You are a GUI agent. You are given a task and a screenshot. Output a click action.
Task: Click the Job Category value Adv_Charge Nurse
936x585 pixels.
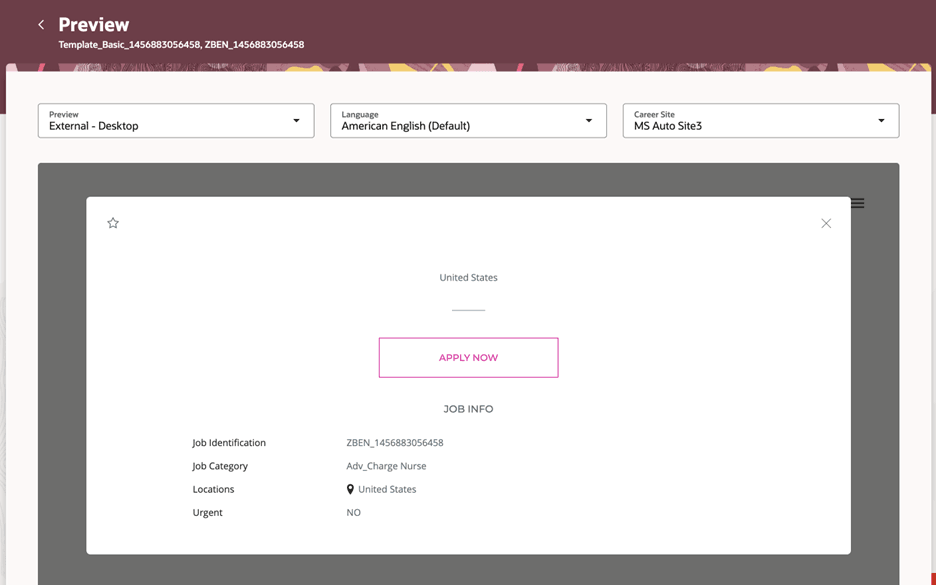point(385,465)
